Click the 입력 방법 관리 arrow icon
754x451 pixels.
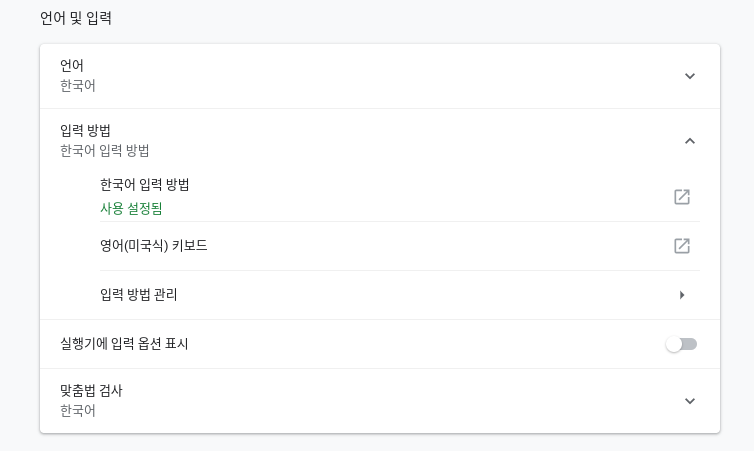tap(682, 295)
